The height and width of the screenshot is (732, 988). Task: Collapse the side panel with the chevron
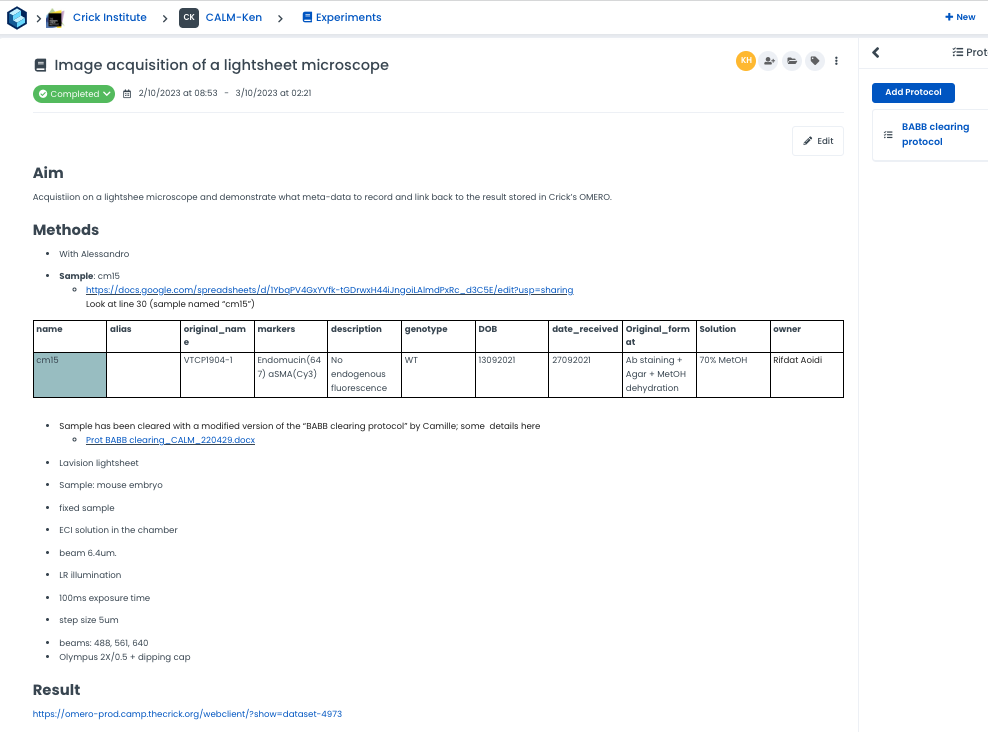(876, 52)
